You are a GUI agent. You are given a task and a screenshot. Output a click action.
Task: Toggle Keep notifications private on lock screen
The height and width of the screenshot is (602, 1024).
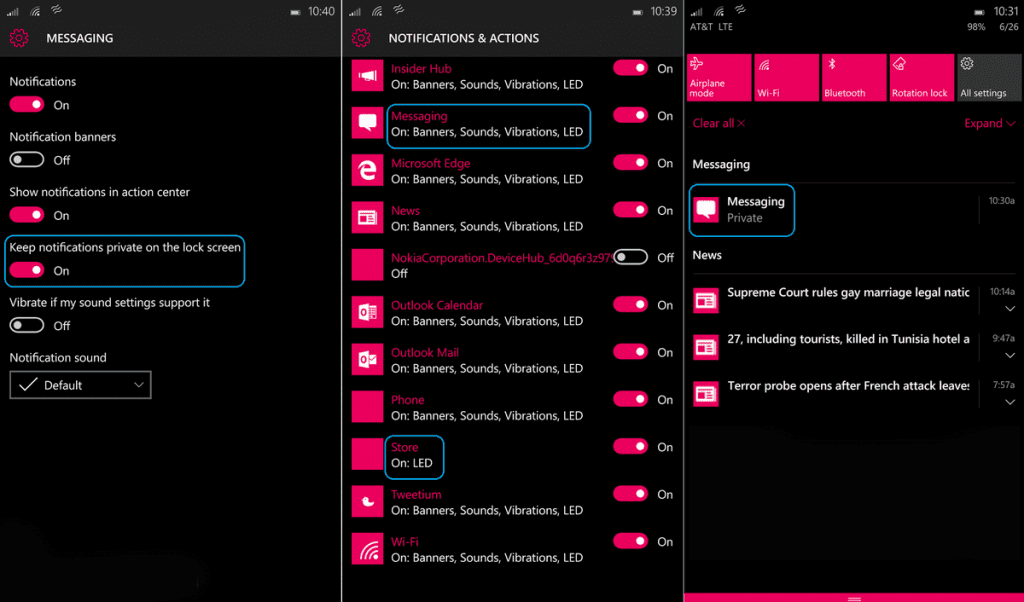point(27,270)
